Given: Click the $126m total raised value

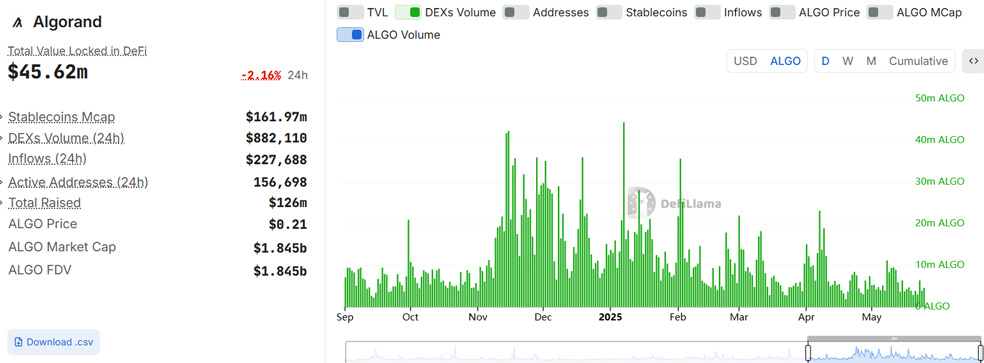Looking at the screenshot, I should point(288,203).
